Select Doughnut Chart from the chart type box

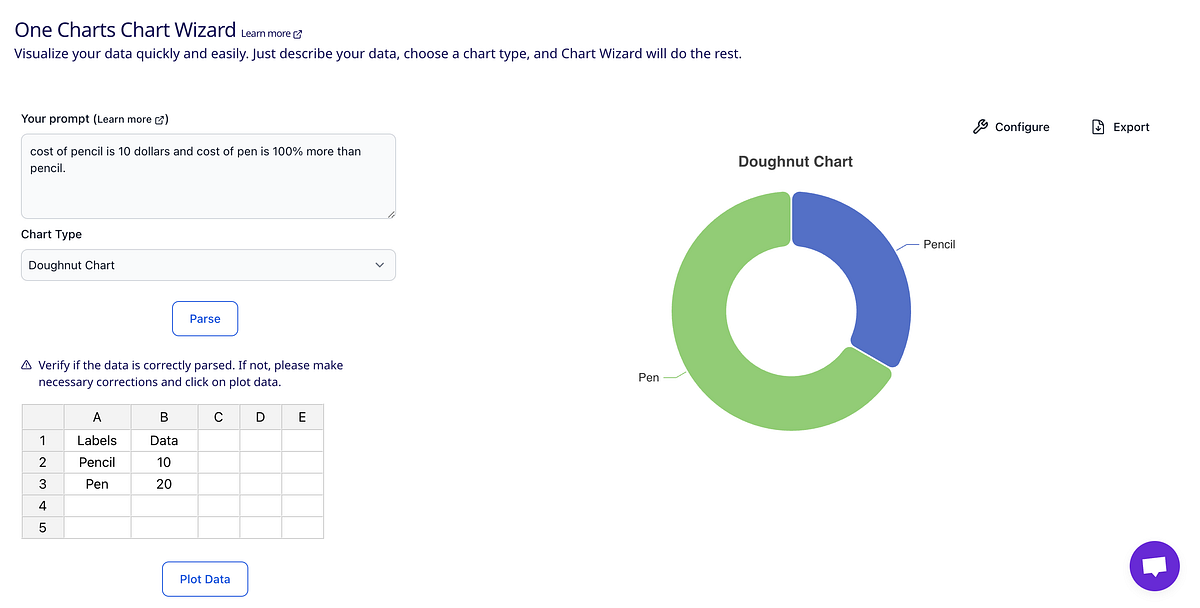coord(208,264)
